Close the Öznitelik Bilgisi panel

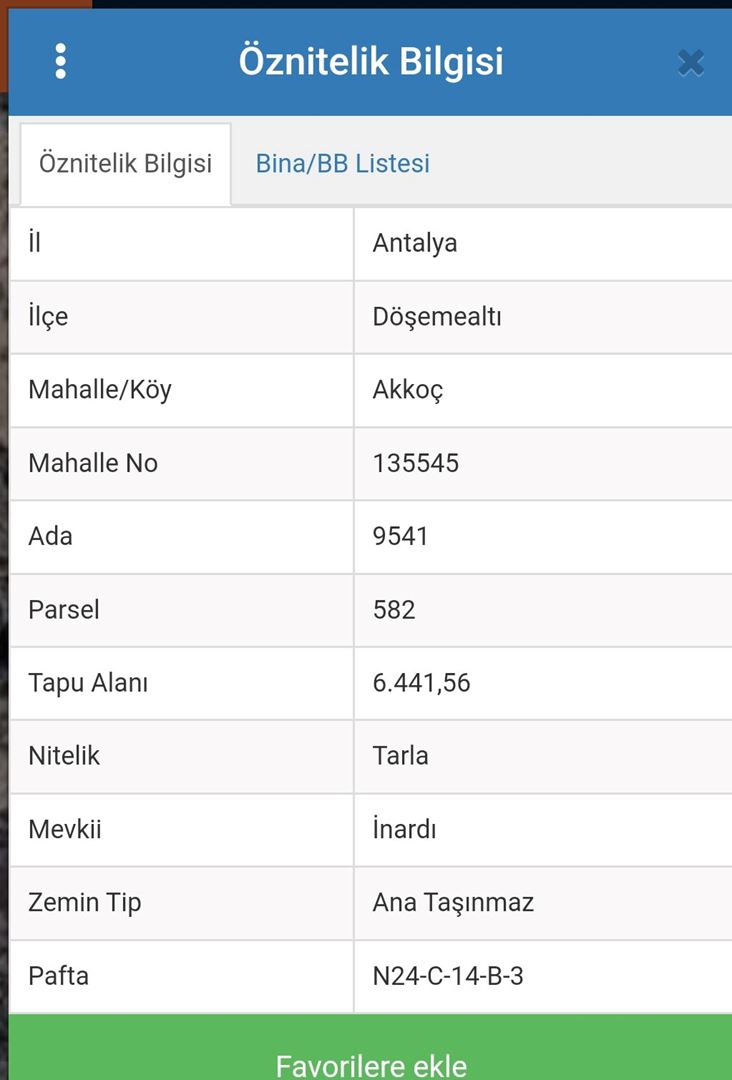(690, 63)
